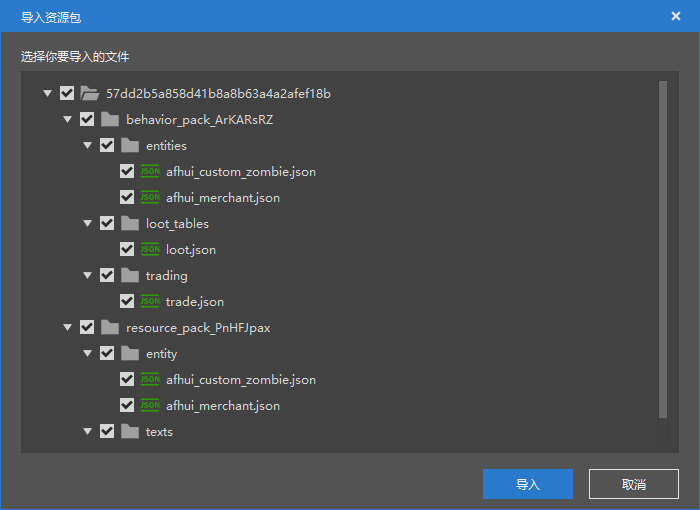The height and width of the screenshot is (510, 700).
Task: Collapse the resource_pack_PnHFJpax node
Action: click(68, 327)
